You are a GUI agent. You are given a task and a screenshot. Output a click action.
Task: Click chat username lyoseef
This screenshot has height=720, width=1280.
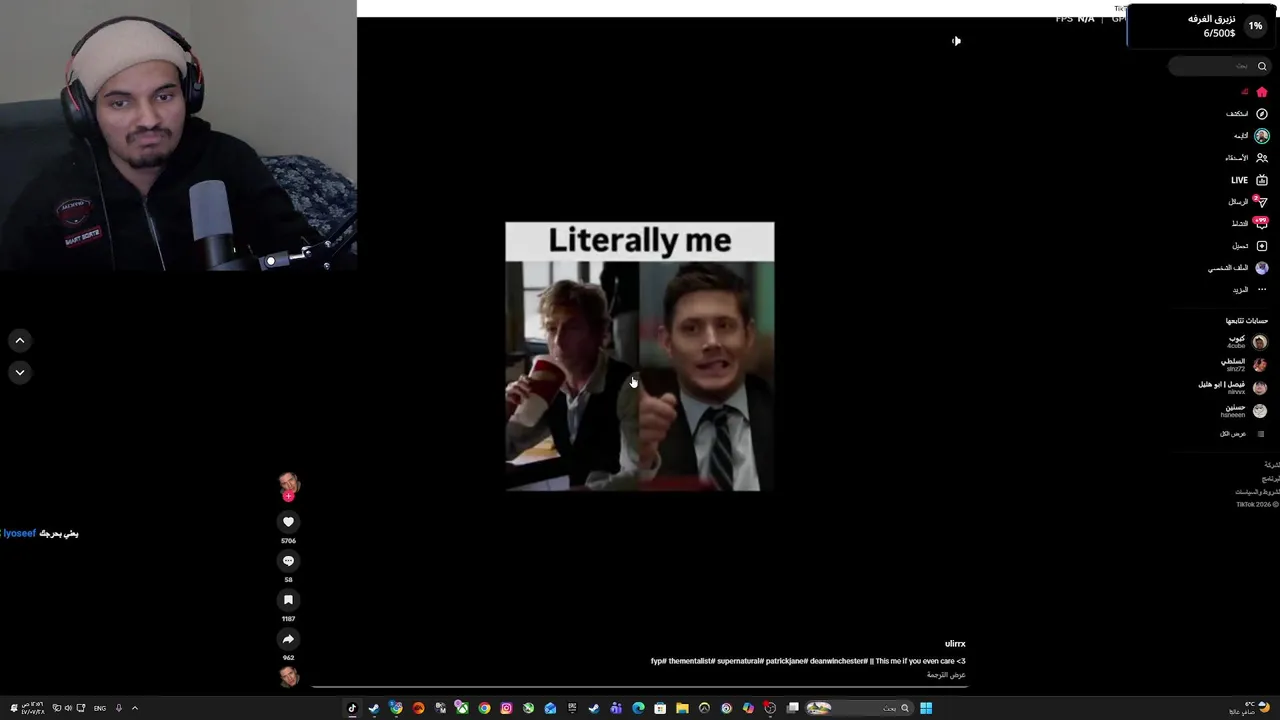pyautogui.click(x=19, y=534)
